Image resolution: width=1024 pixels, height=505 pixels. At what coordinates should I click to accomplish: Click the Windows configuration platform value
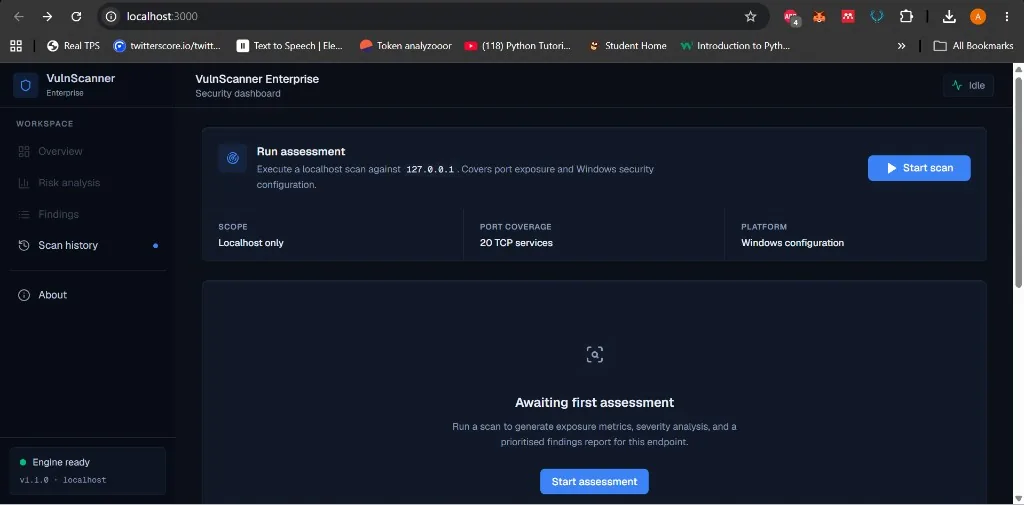pyautogui.click(x=792, y=243)
